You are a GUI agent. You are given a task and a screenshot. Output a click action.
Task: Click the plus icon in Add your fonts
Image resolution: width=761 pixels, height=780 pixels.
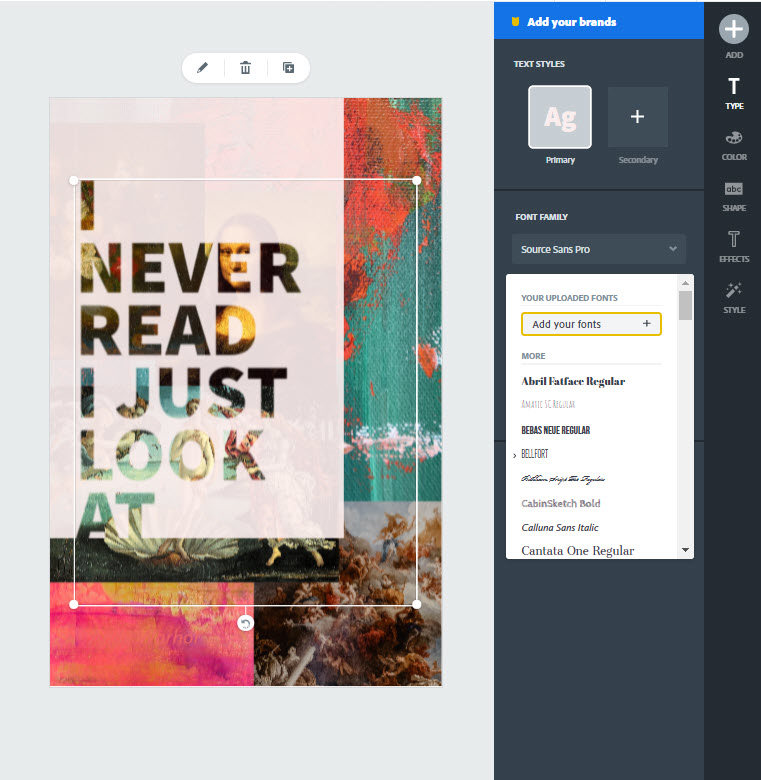pyautogui.click(x=647, y=323)
